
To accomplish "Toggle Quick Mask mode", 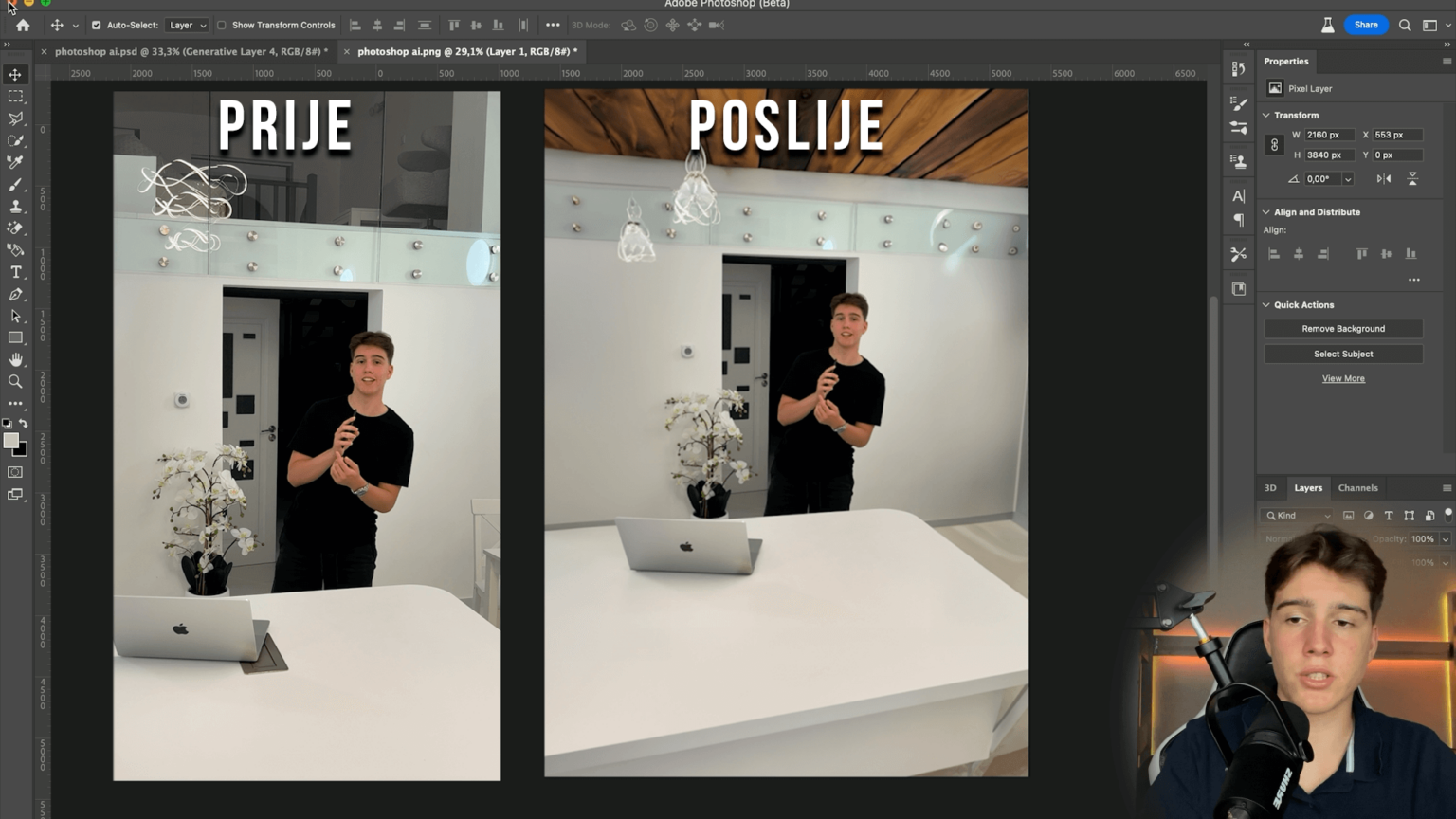I will (x=15, y=472).
